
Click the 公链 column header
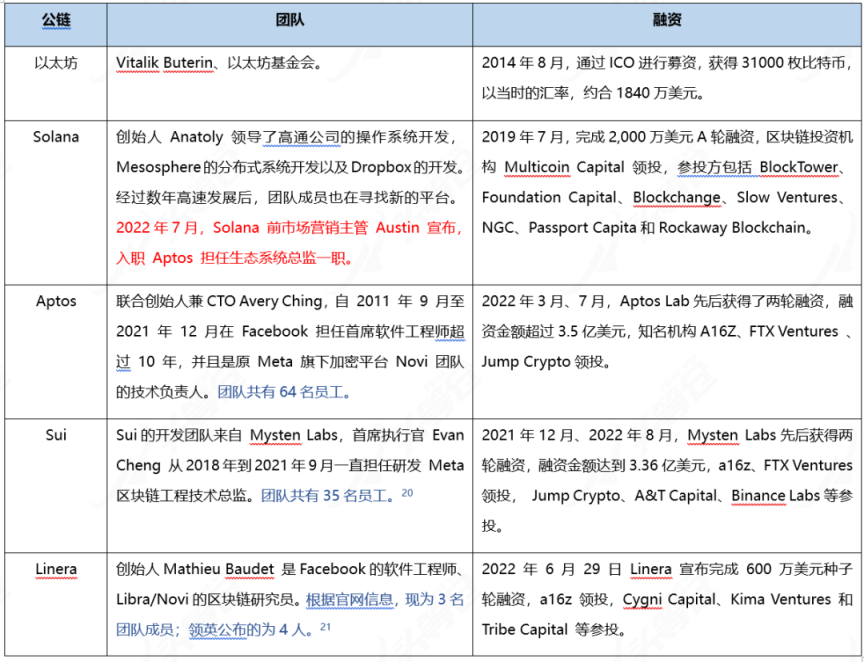pyautogui.click(x=56, y=20)
